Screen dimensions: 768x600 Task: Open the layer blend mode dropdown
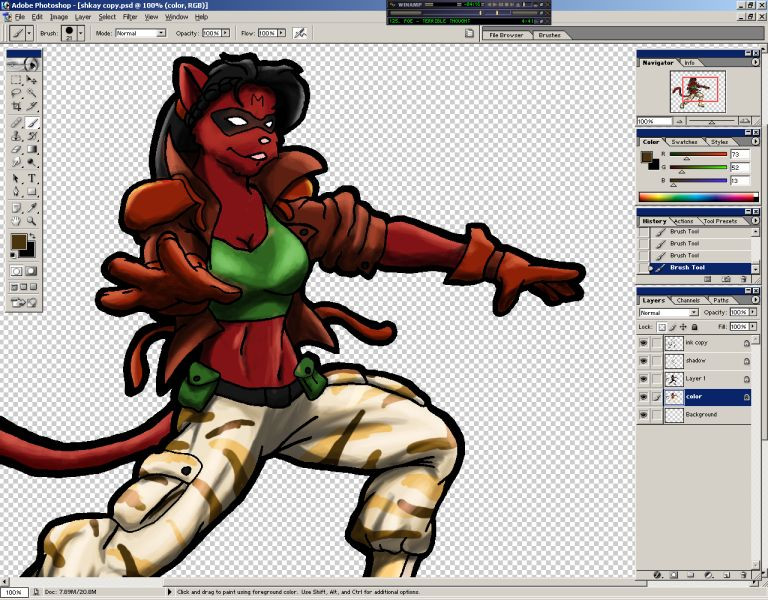(x=669, y=312)
